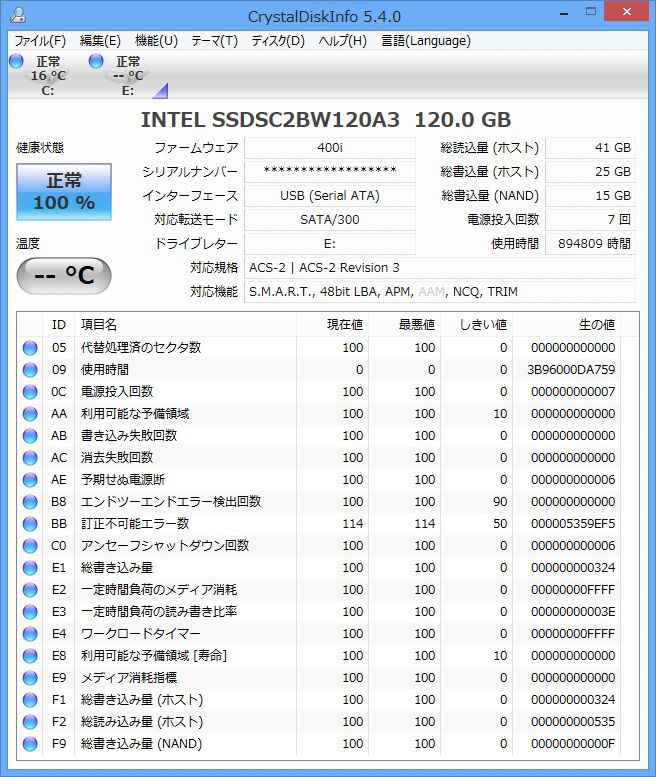This screenshot has width=656, height=777.
Task: Open the 編集(E) menu
Action: tap(100, 41)
